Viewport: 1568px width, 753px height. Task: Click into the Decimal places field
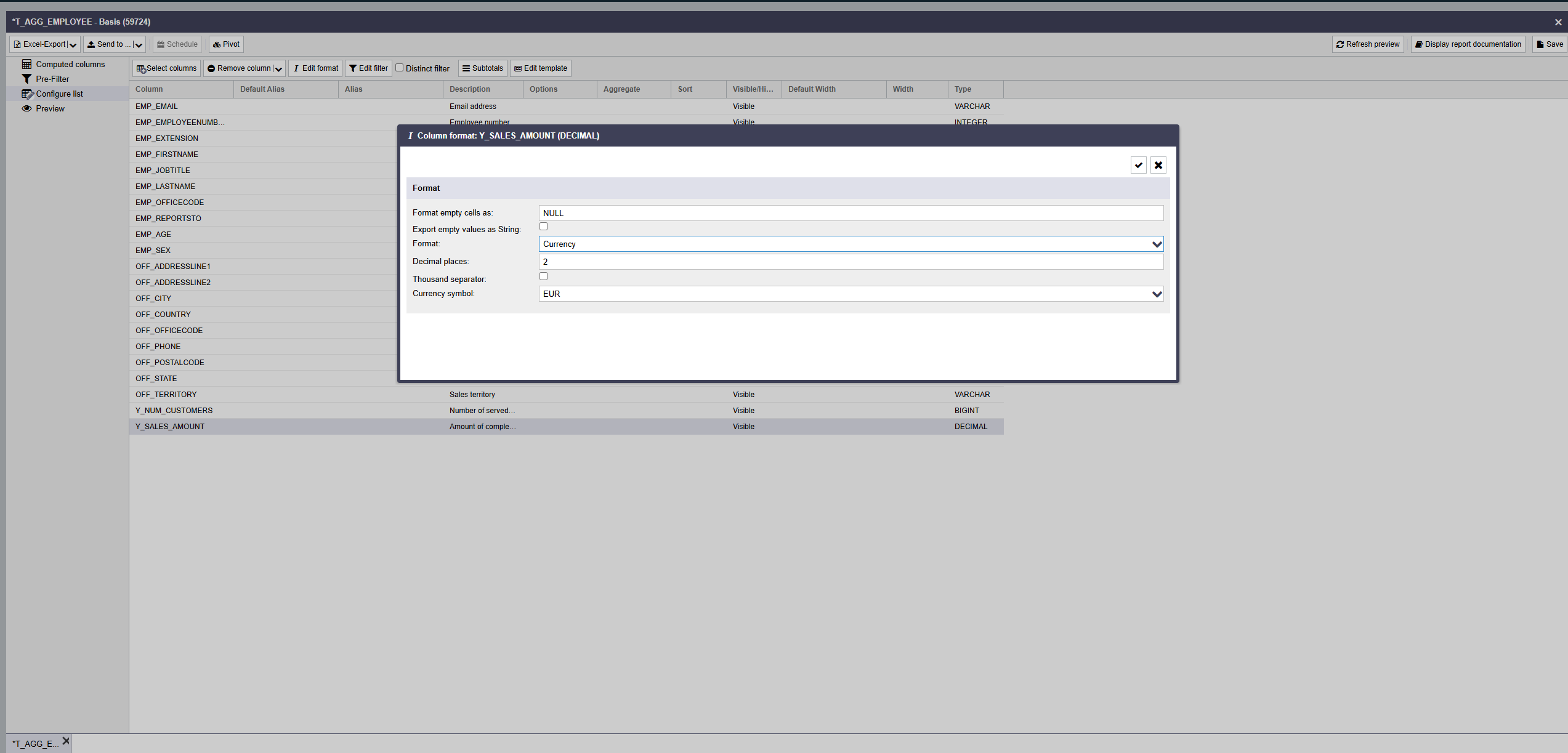coord(850,262)
